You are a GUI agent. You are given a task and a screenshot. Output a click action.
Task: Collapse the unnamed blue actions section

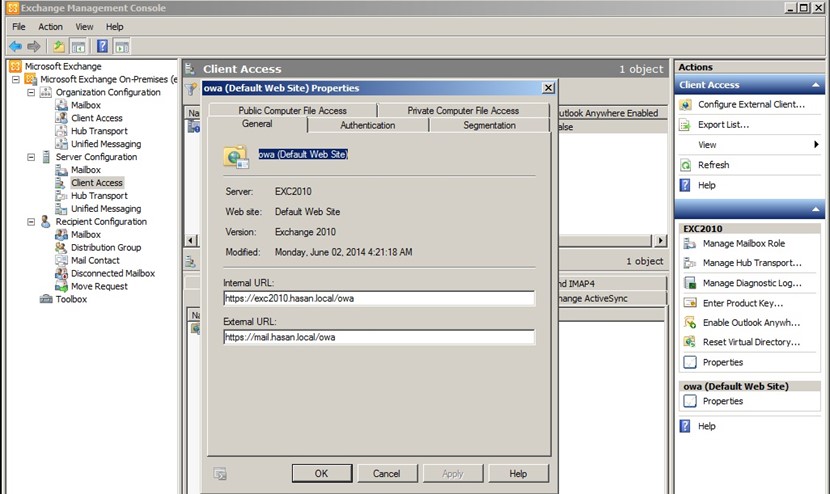pyautogui.click(x=815, y=210)
